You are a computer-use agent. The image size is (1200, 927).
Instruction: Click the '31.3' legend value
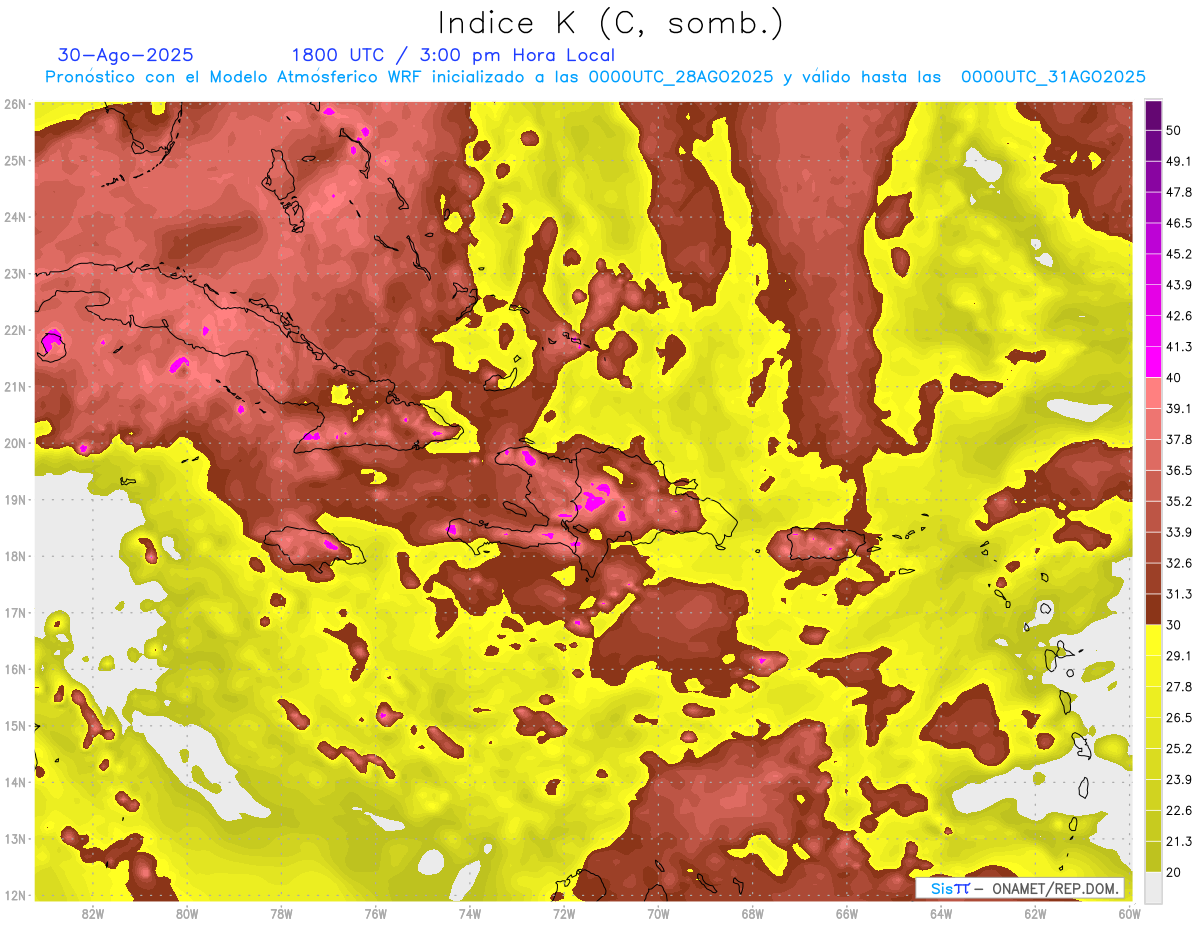coord(1179,594)
